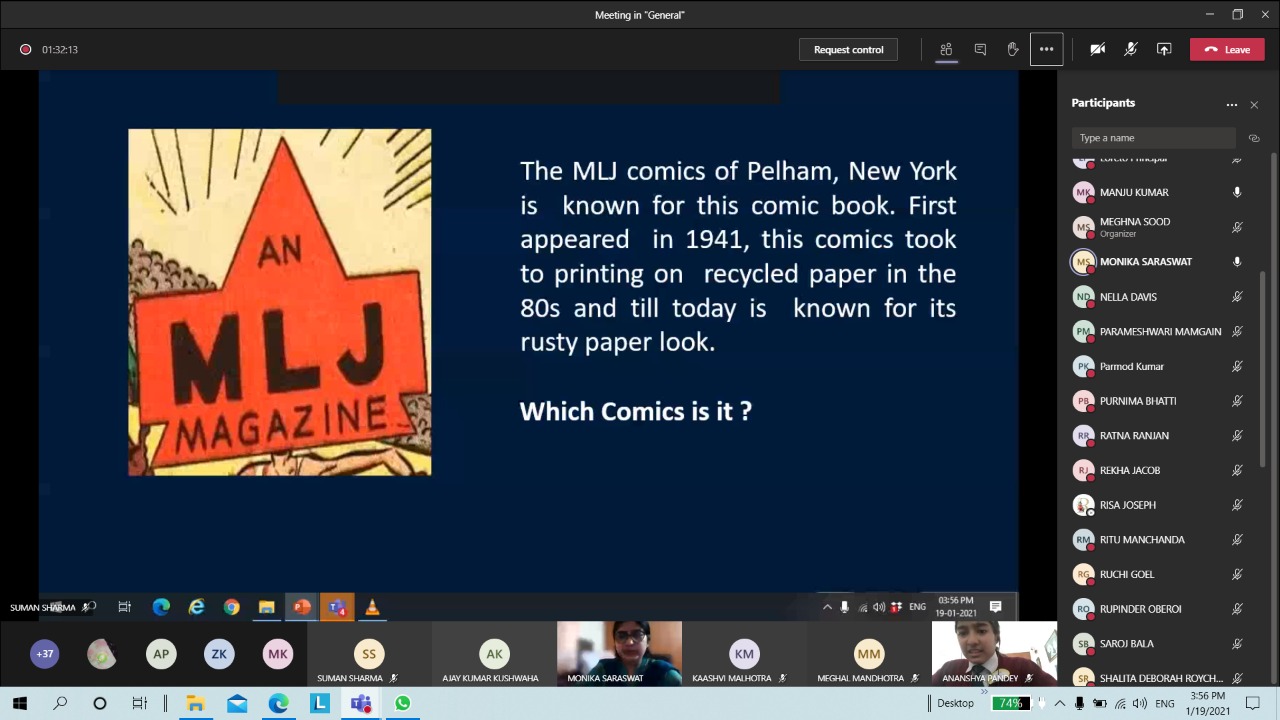Toggle the microphone mute button
Screen dimensions: 1280x720
click(x=1130, y=49)
